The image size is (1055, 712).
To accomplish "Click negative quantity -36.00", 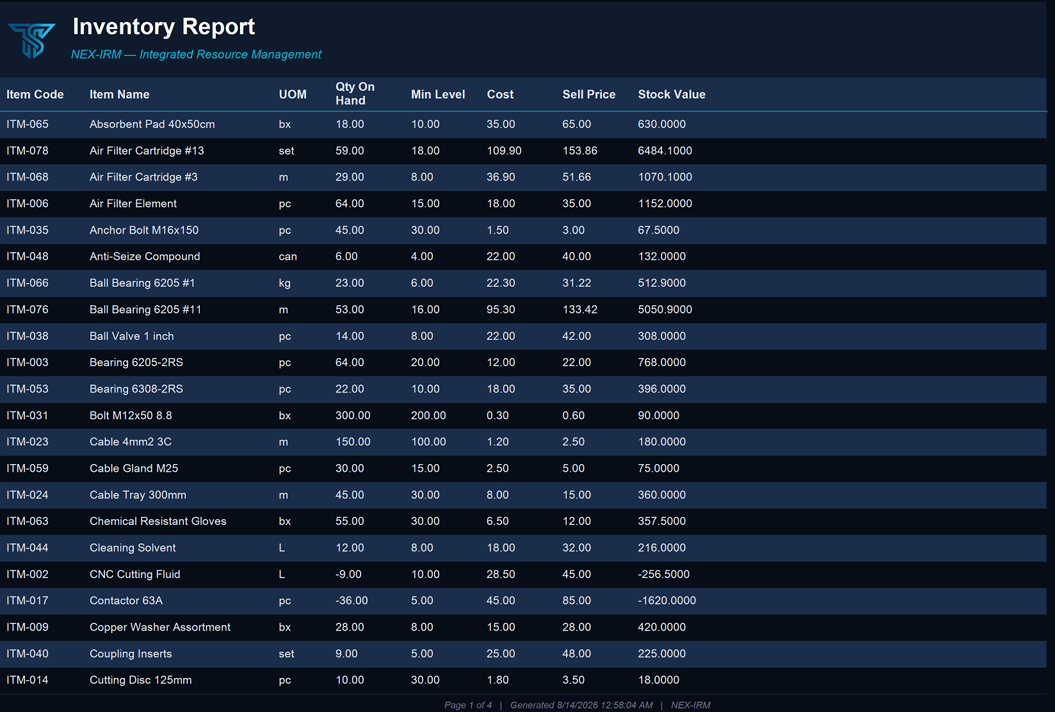I will (352, 601).
